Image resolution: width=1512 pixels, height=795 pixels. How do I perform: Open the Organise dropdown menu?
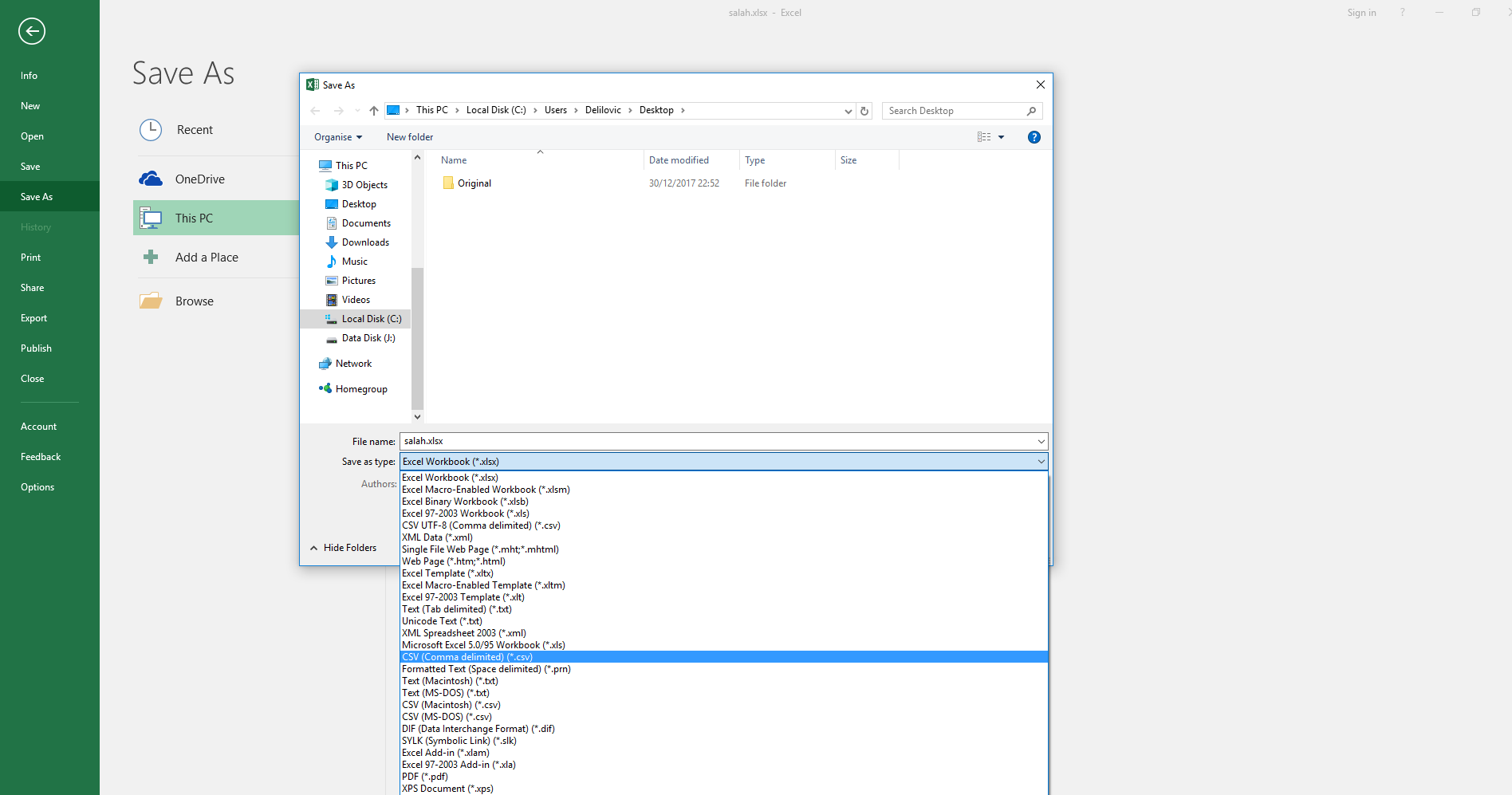coord(338,137)
